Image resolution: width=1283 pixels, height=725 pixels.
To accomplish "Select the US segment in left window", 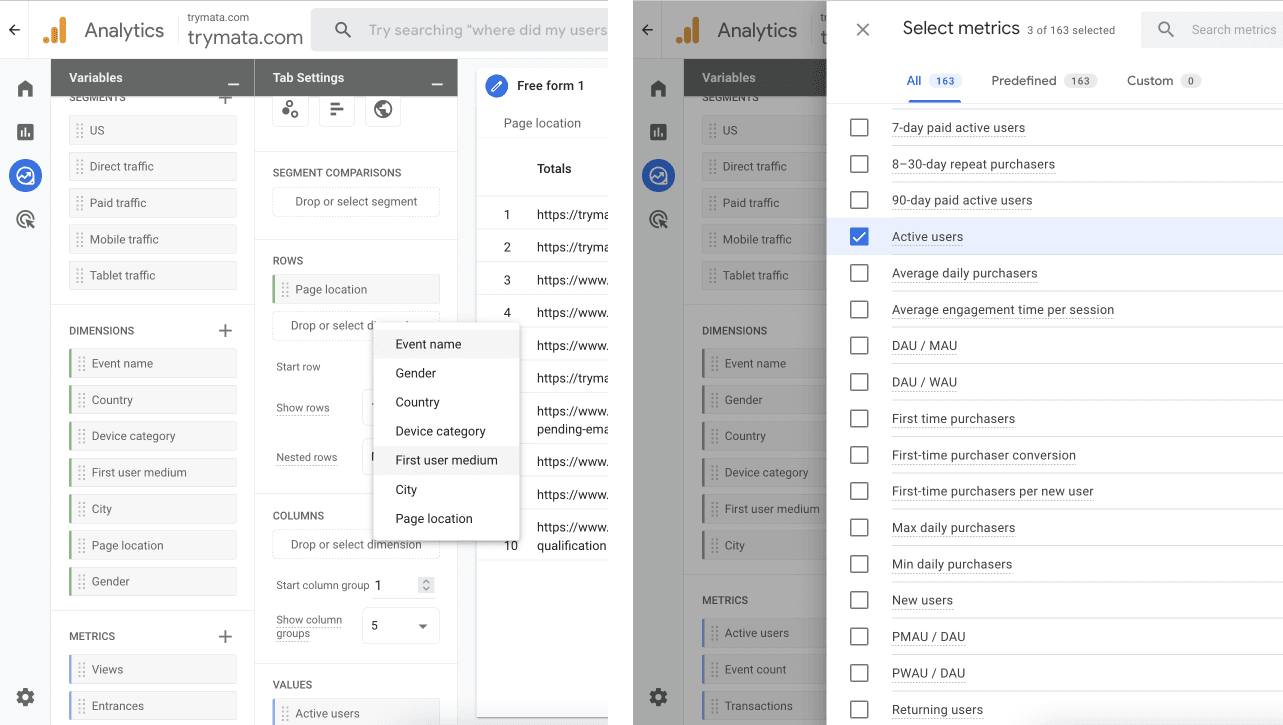I will [153, 130].
